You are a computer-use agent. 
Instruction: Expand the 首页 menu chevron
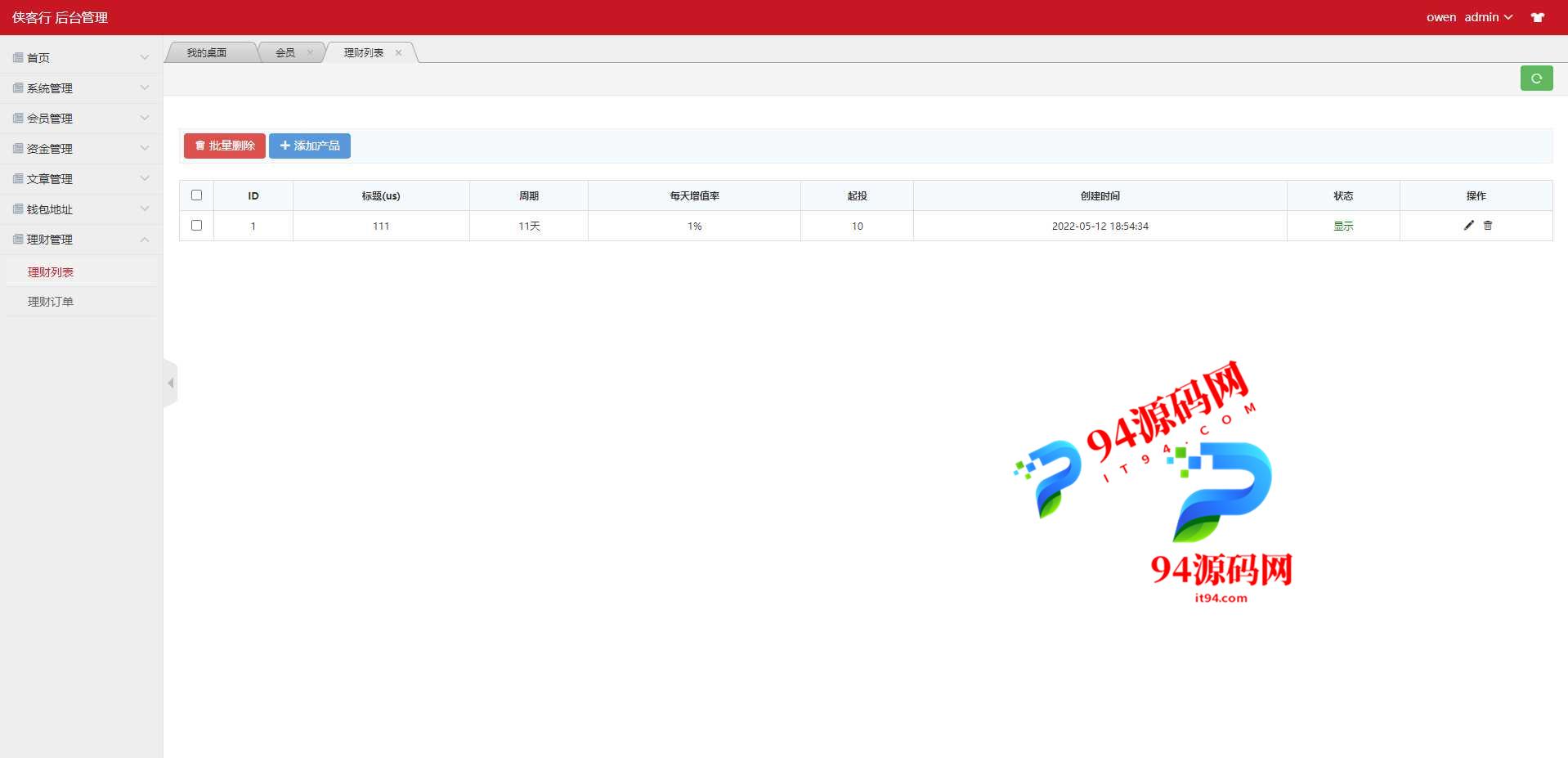click(145, 57)
